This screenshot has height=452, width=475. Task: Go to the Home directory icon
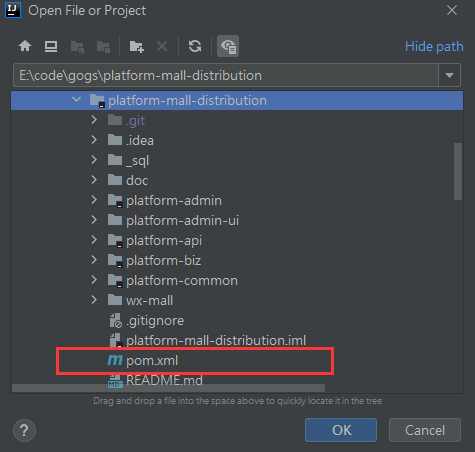(x=25, y=46)
